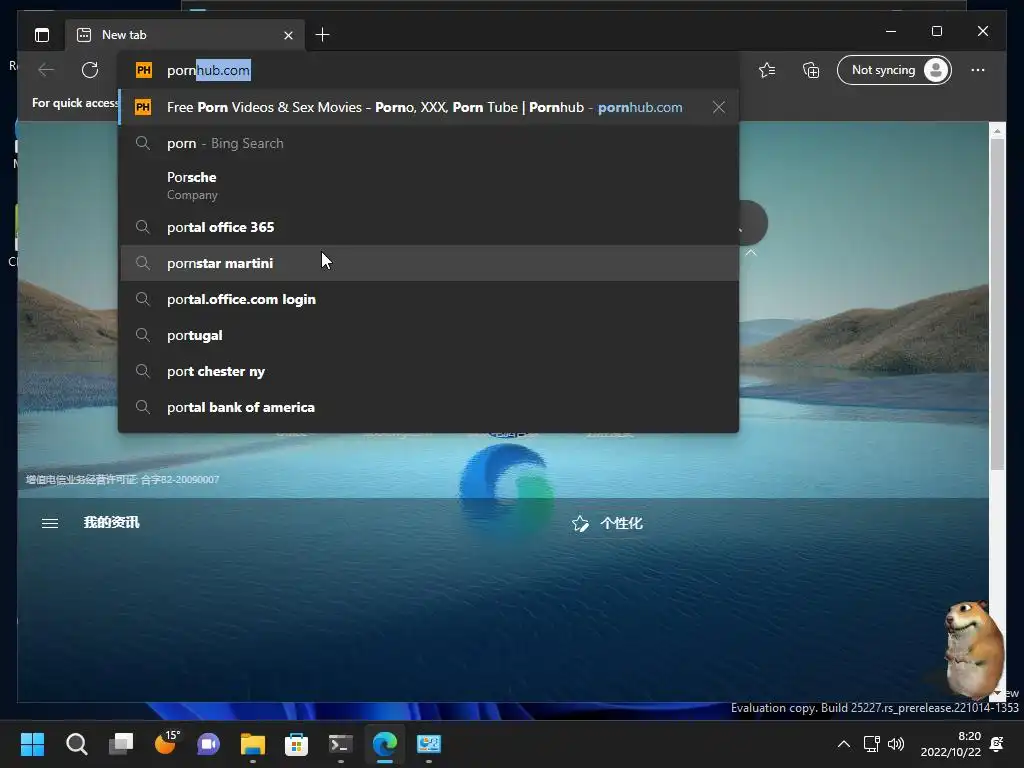
Task: Open the Collections icon
Action: point(811,70)
